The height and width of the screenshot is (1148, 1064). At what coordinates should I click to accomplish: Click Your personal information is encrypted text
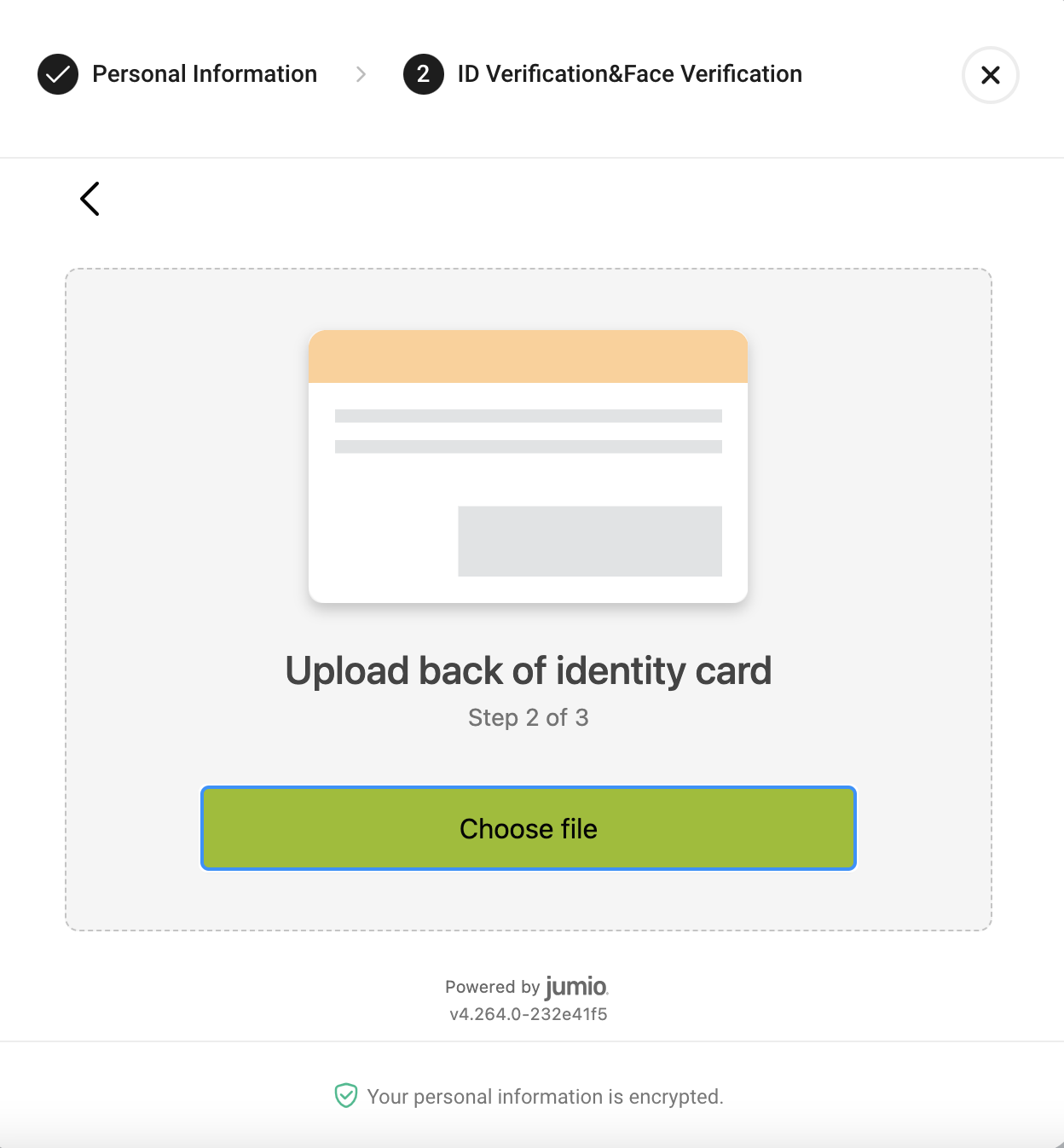pos(545,1097)
